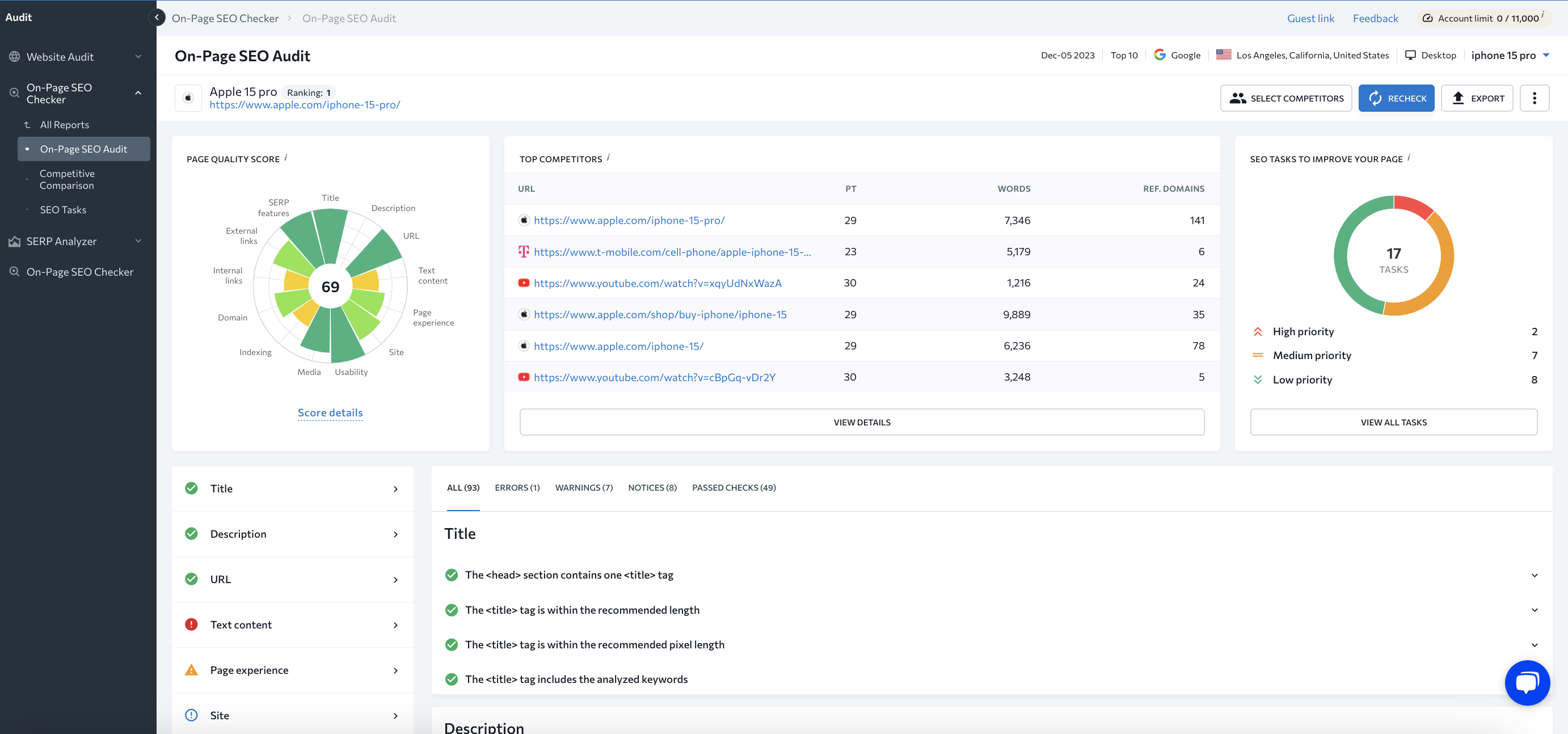Image resolution: width=1568 pixels, height=734 pixels.
Task: Click the EXPORT button
Action: coord(1477,98)
